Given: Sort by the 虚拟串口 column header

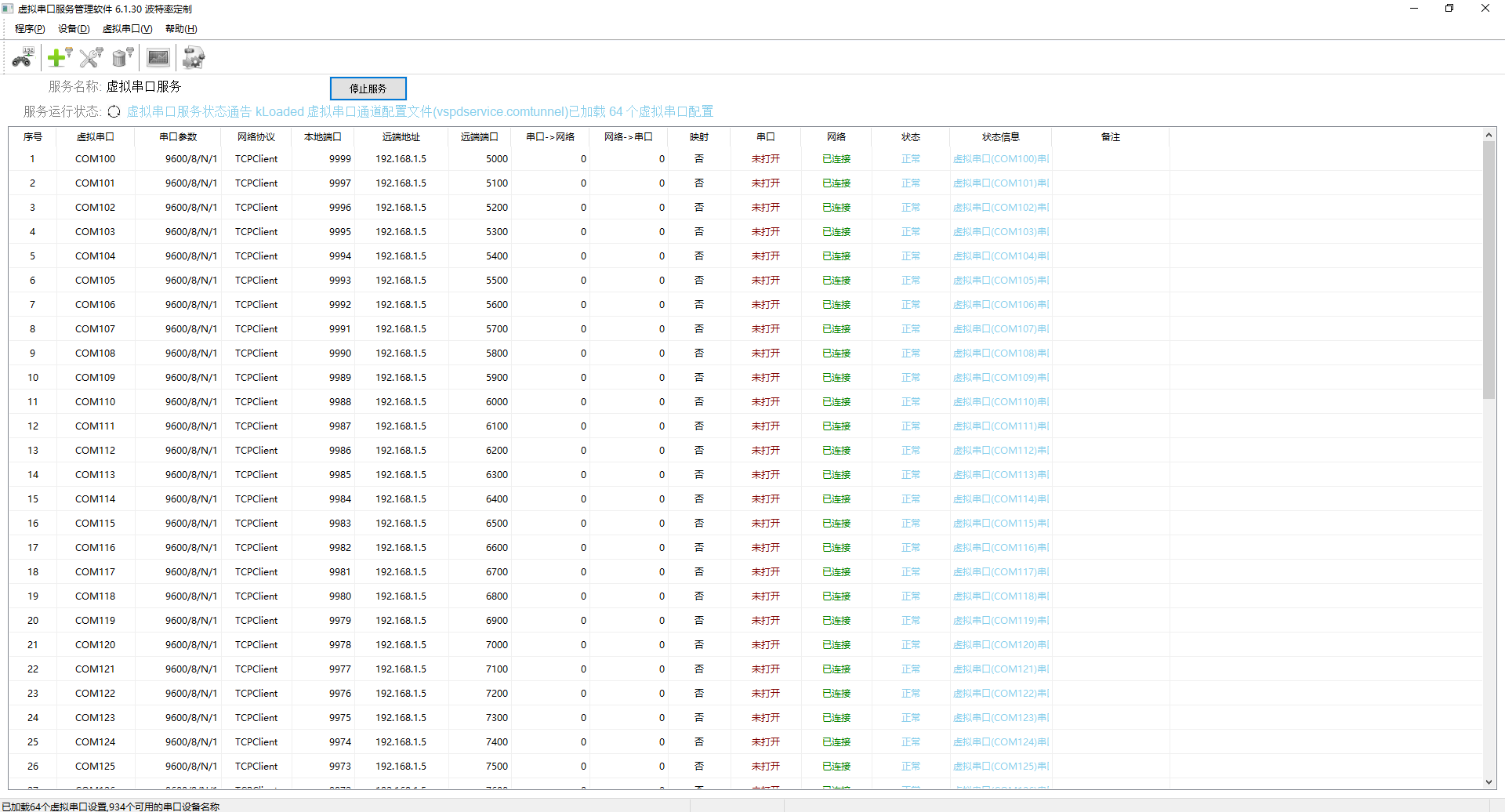Looking at the screenshot, I should 95,137.
